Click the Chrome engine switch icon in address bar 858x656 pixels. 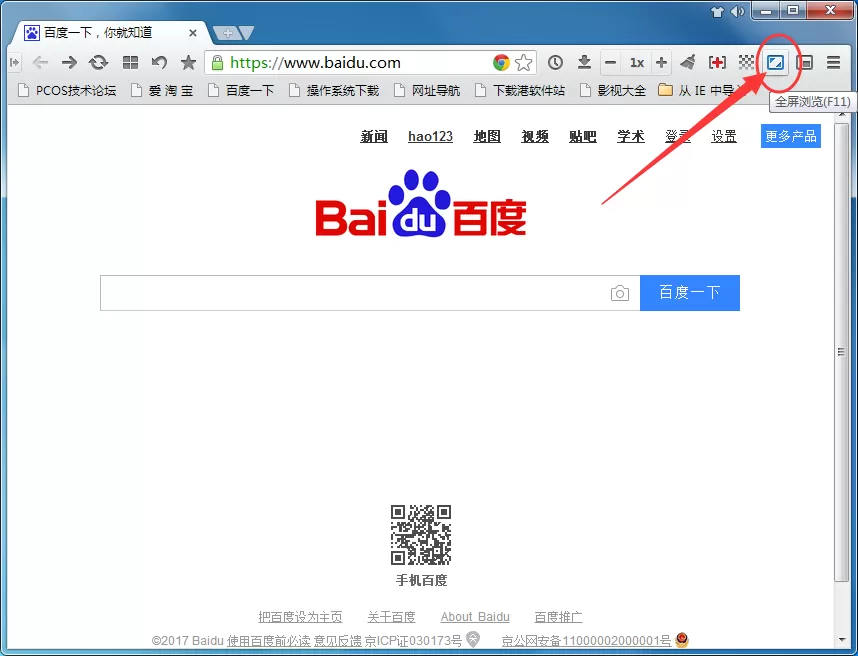501,62
